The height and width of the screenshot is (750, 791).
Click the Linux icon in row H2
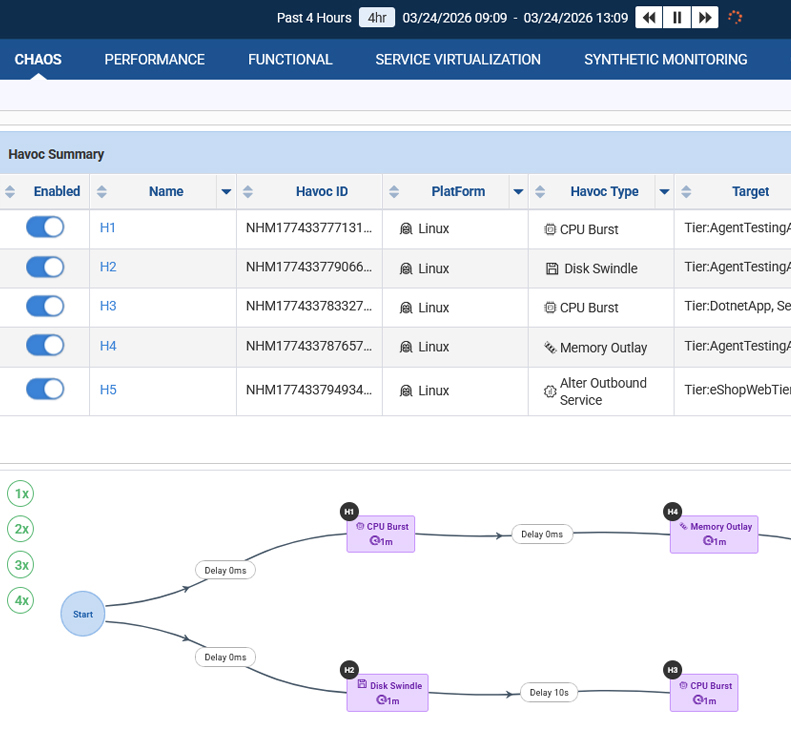click(406, 269)
